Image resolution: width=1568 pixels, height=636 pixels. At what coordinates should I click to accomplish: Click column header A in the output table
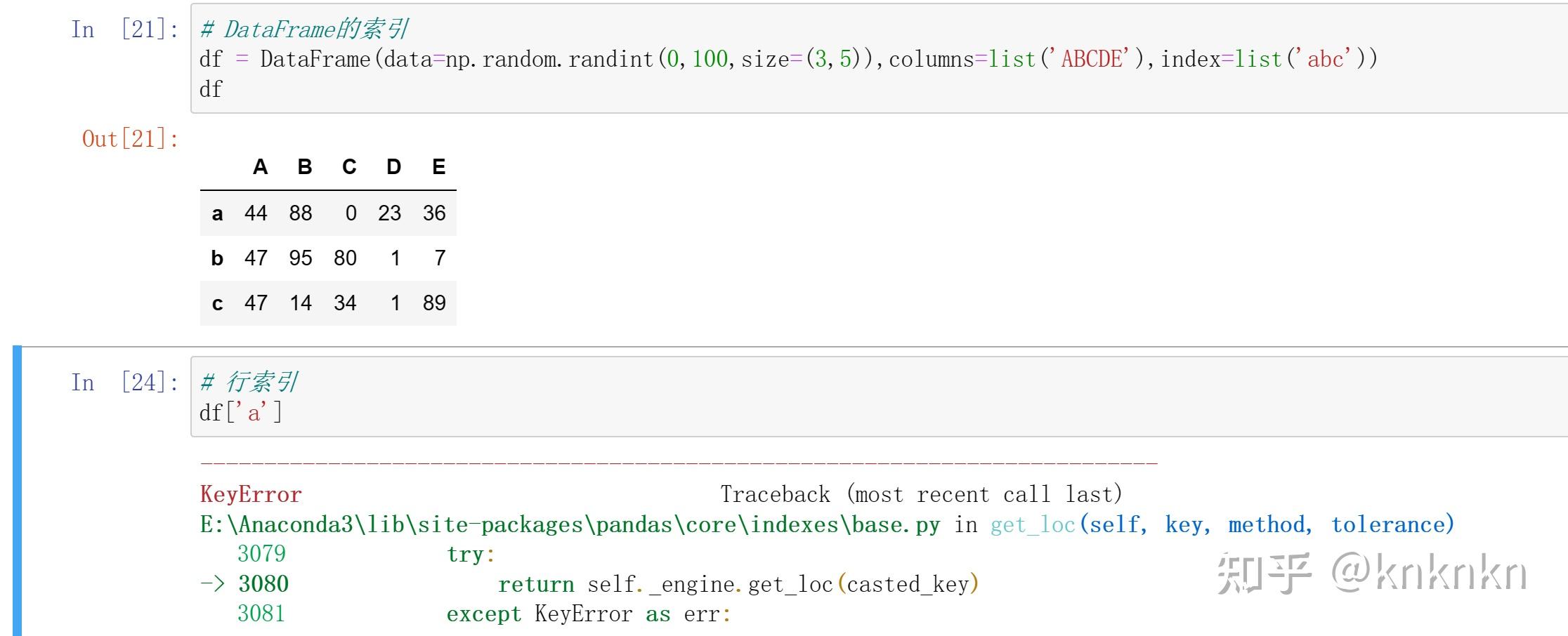click(260, 167)
